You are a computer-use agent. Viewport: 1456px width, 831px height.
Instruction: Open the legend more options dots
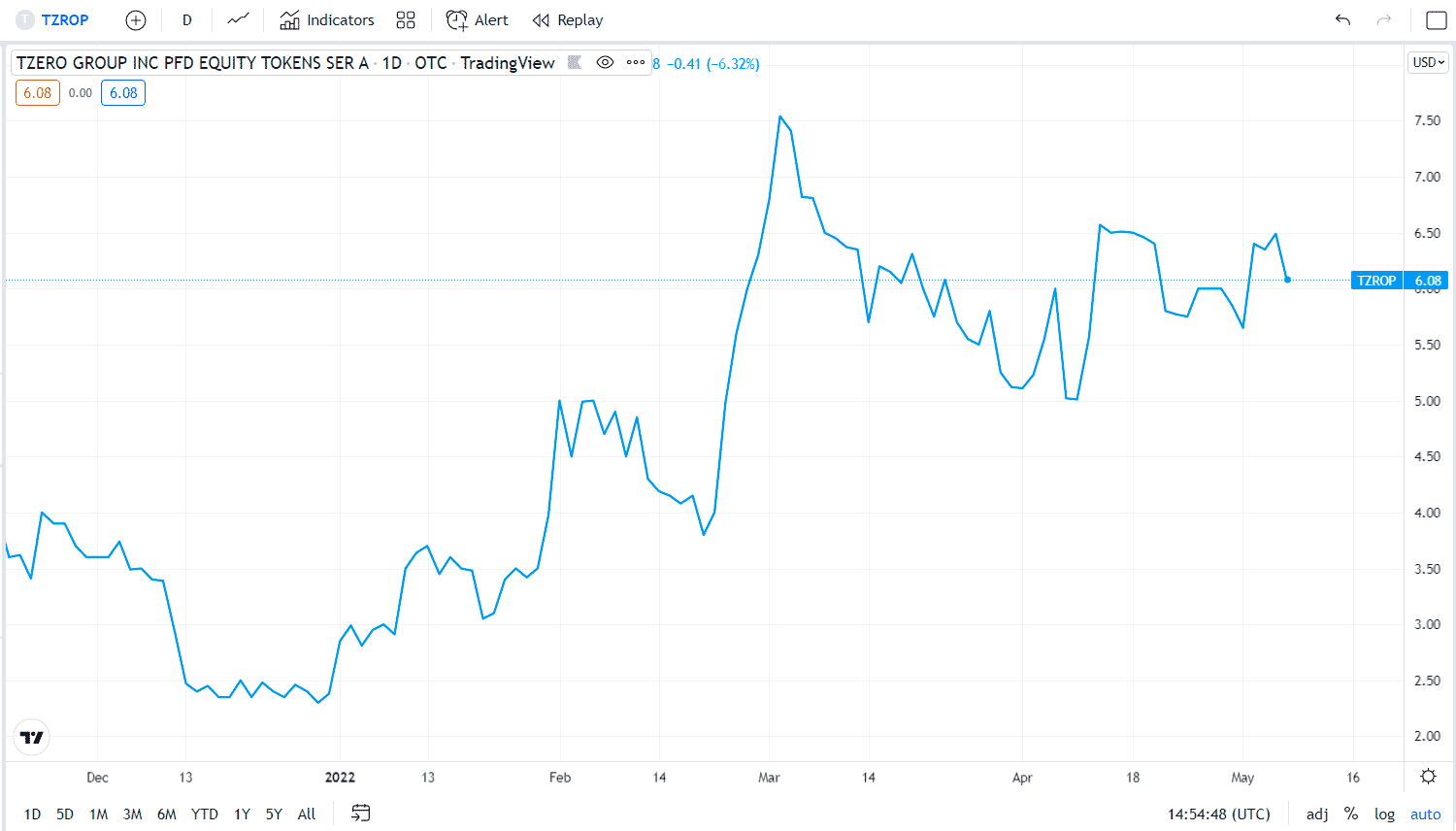636,62
